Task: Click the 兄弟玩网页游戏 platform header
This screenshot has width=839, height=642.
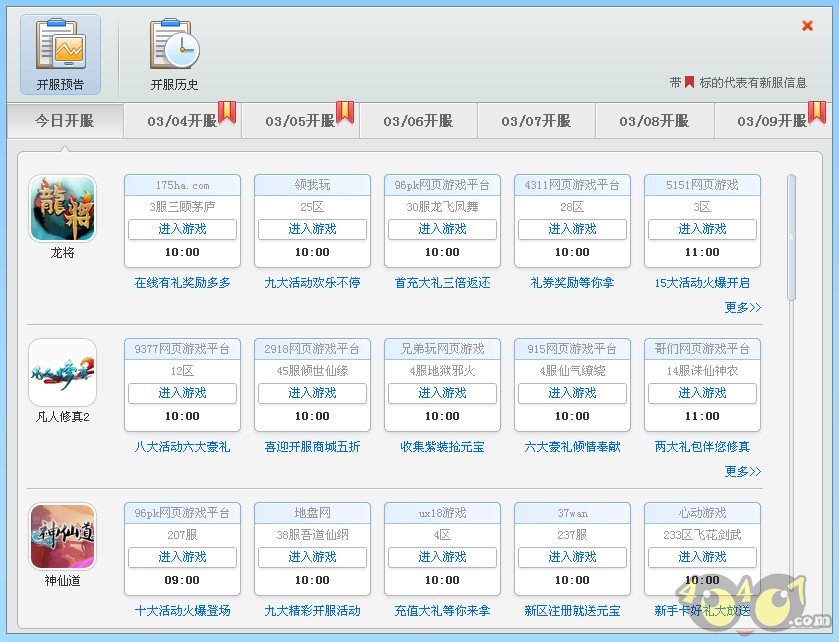Action: coord(443,349)
